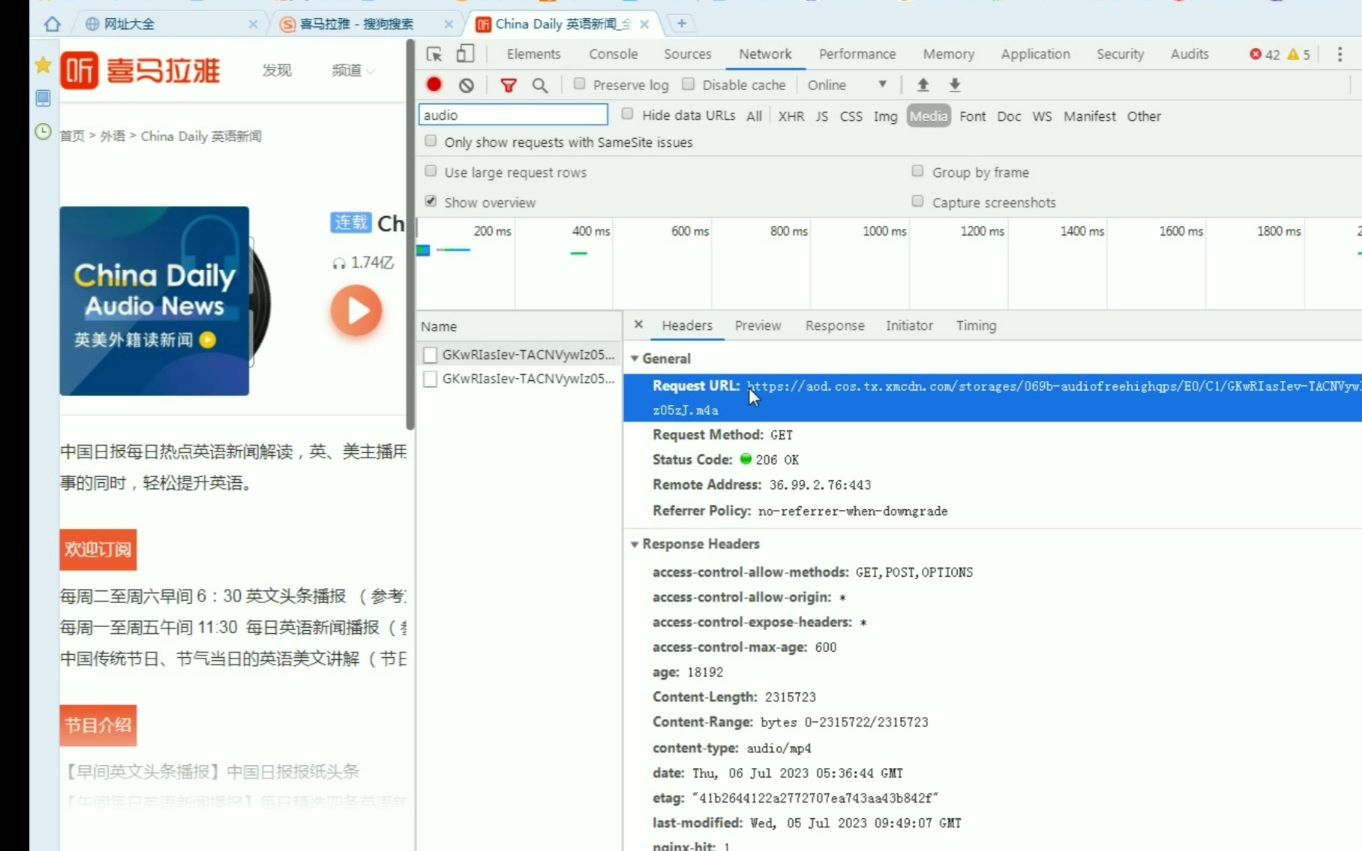Filter requests by Media type
This screenshot has height=851, width=1362.
coord(928,116)
